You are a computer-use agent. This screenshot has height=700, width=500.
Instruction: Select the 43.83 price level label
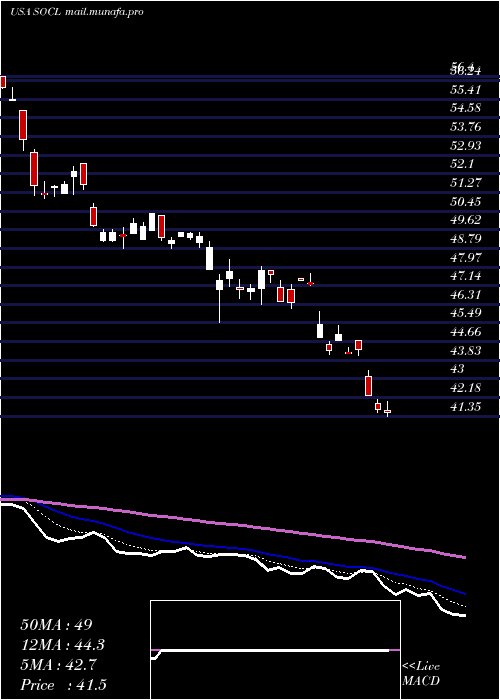pos(465,351)
